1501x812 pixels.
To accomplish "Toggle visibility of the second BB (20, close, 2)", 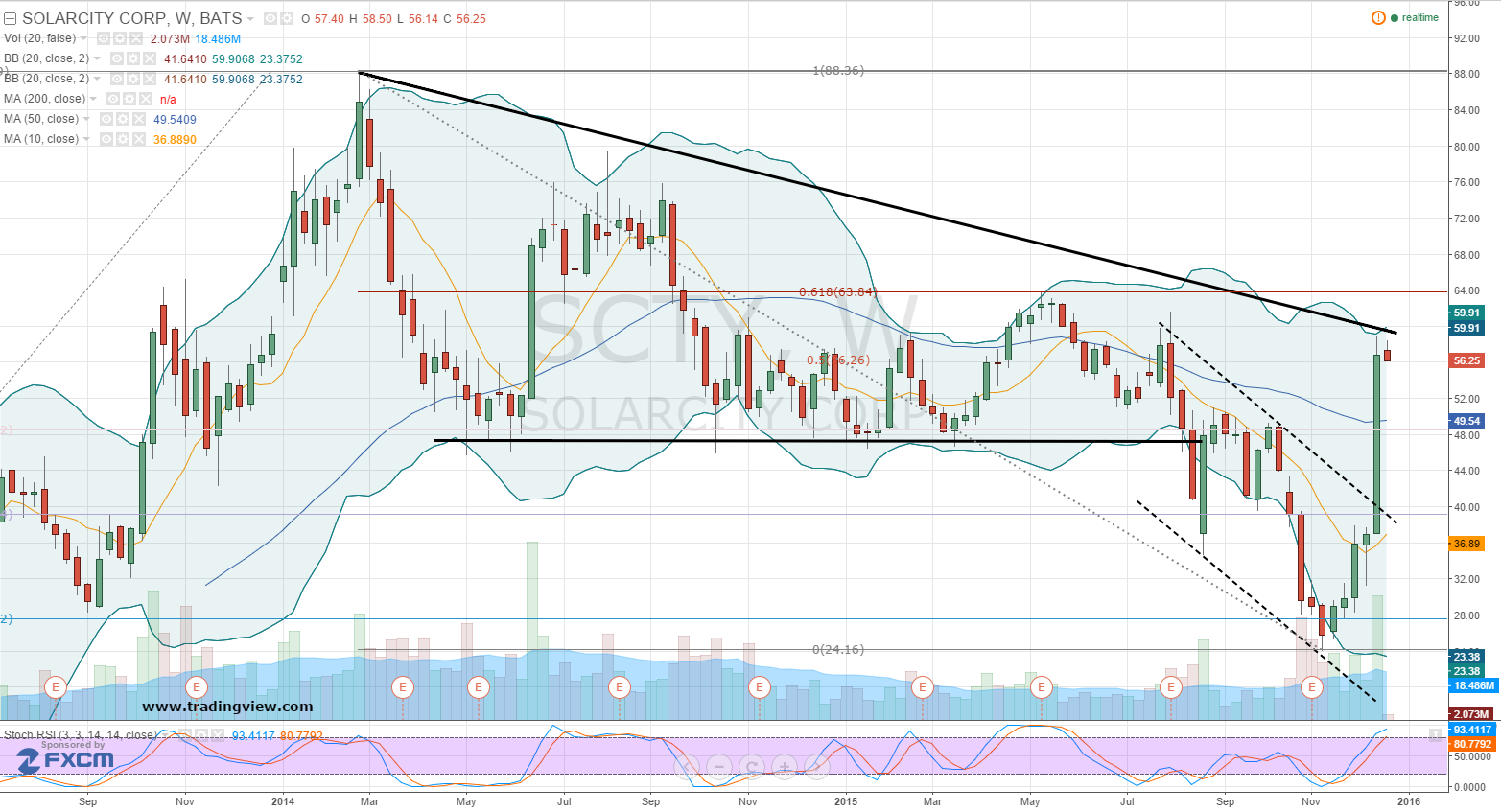I will (x=118, y=79).
